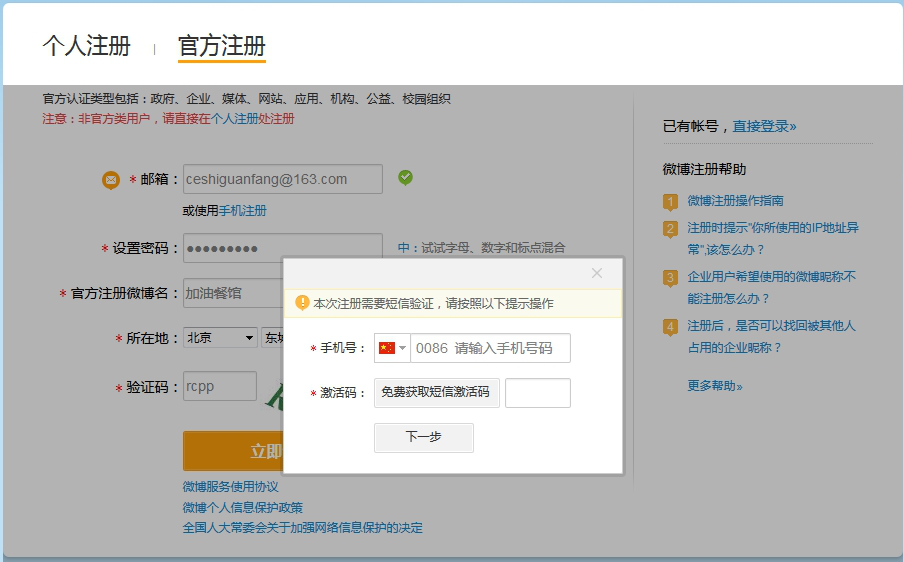904x562 pixels.
Task: Click the number 3 help badge icon
Action: coord(670,278)
